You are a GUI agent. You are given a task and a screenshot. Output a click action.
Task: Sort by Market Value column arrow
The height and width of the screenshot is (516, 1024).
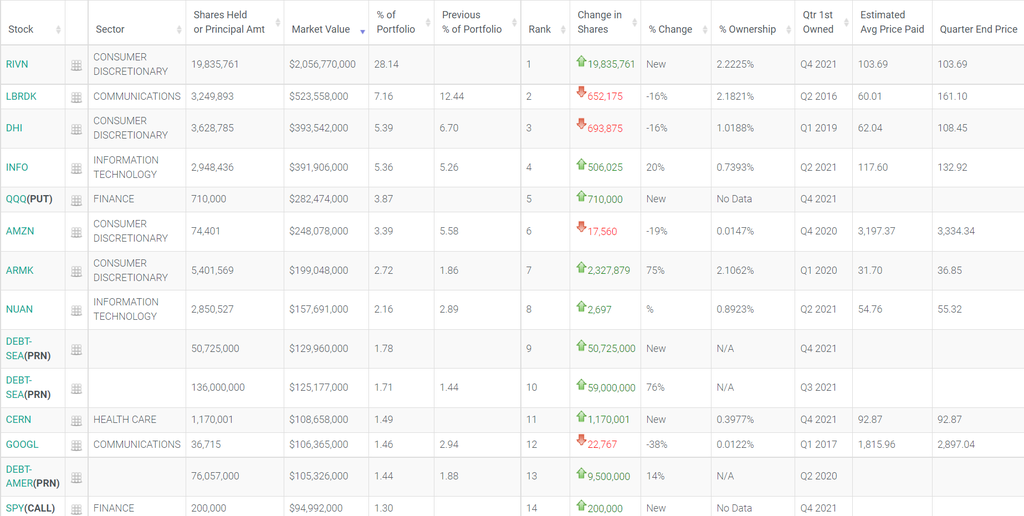coord(362,31)
